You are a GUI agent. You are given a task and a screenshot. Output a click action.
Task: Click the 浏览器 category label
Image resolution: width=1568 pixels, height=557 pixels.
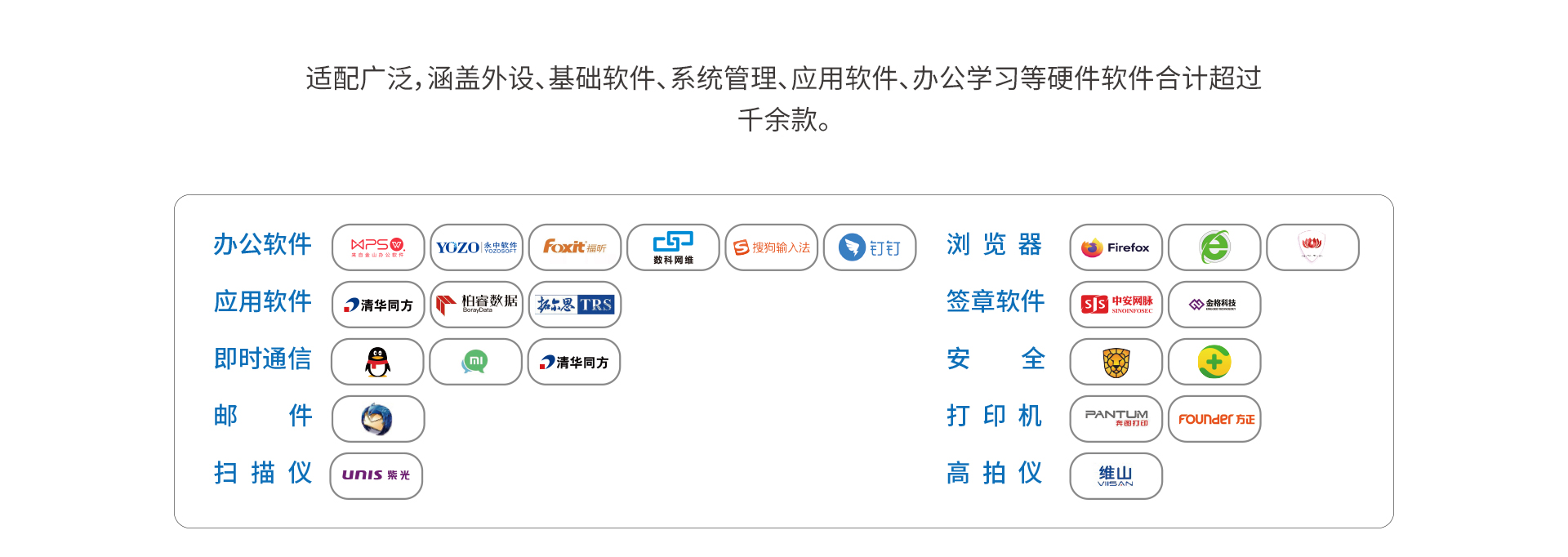pyautogui.click(x=995, y=244)
